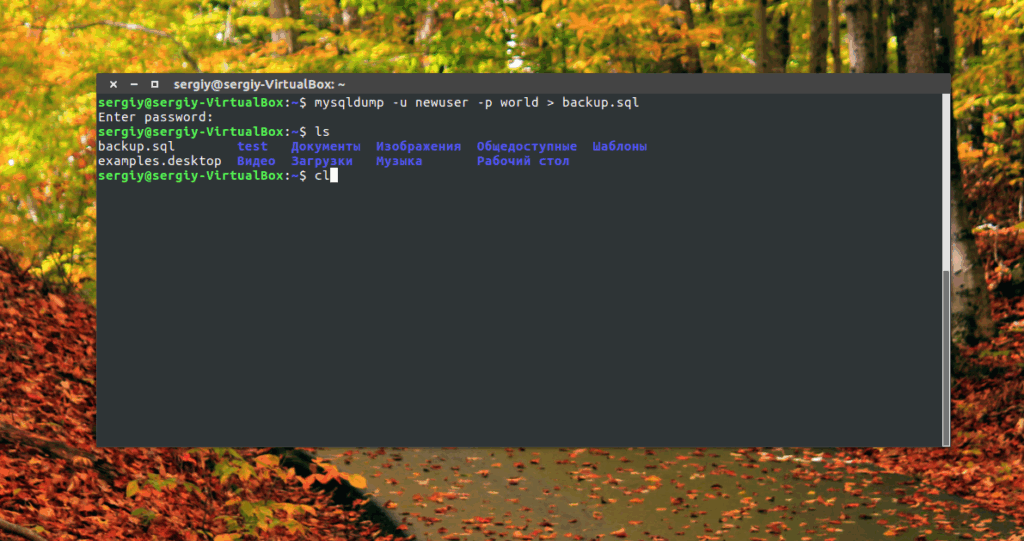Click the 'Загрузки' directory name
1024x541 pixels.
click(322, 161)
